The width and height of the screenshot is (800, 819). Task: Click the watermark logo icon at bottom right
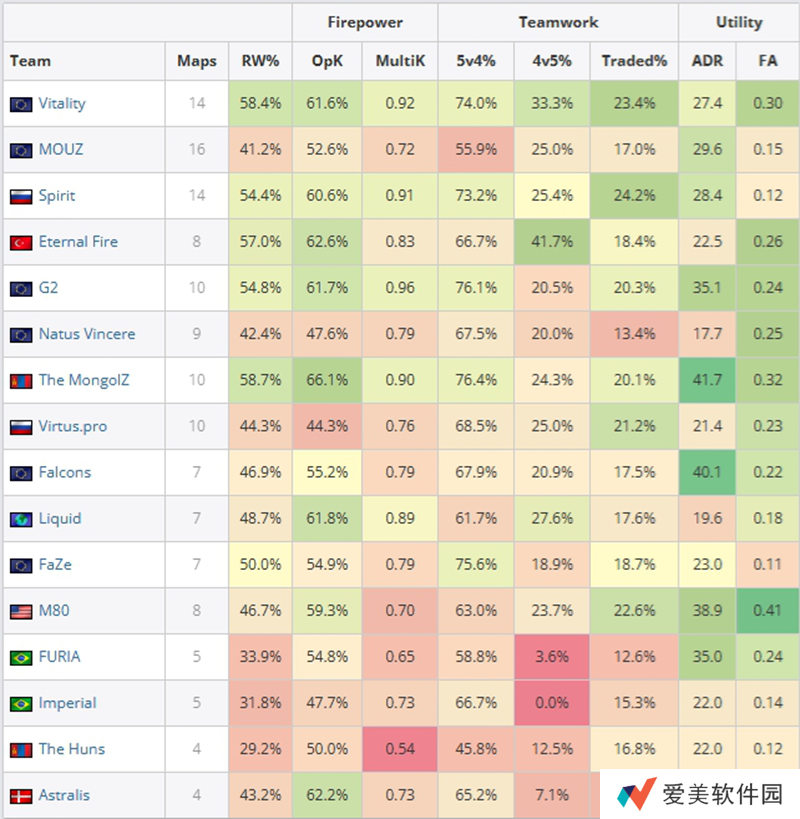click(636, 794)
